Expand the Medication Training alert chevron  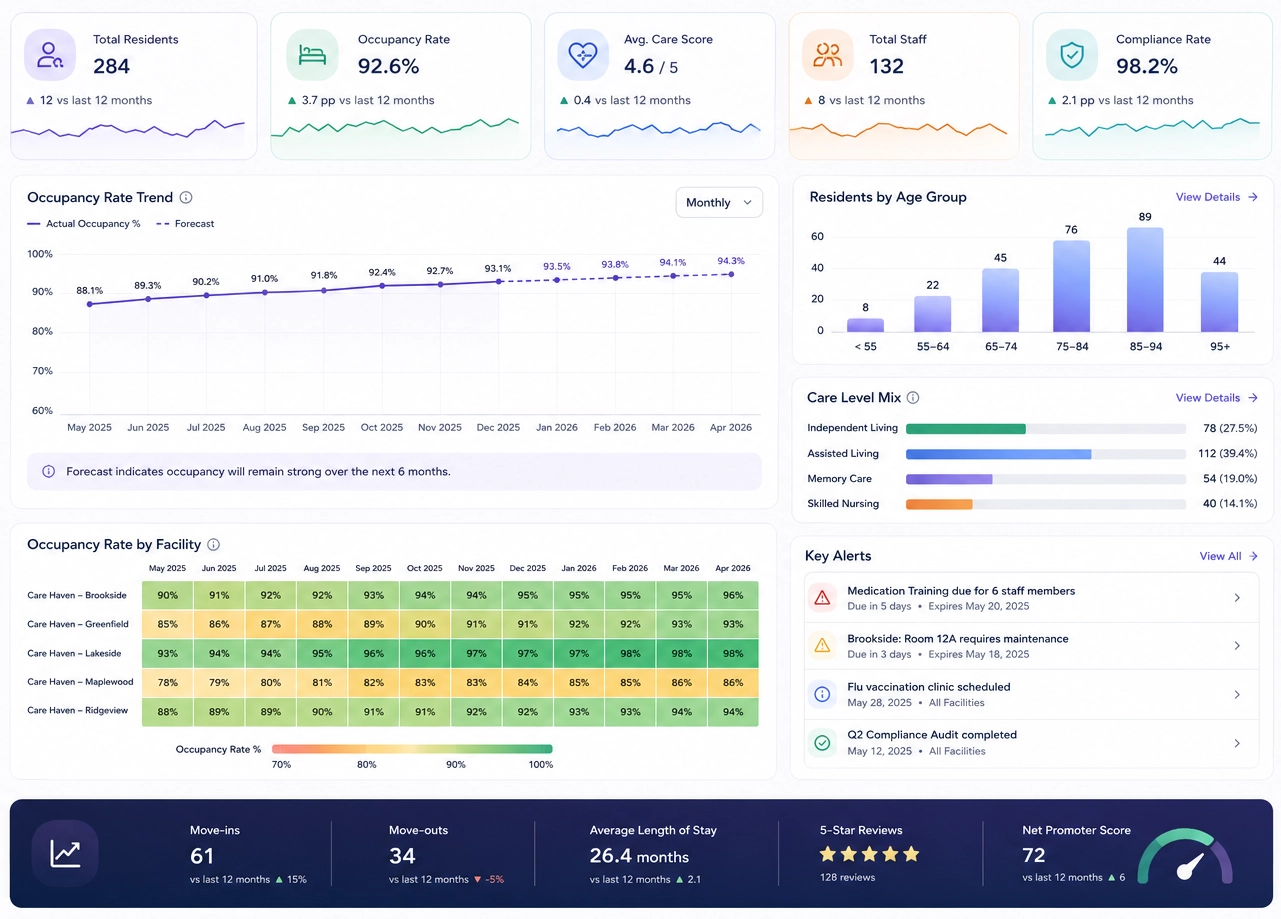tap(1237, 598)
